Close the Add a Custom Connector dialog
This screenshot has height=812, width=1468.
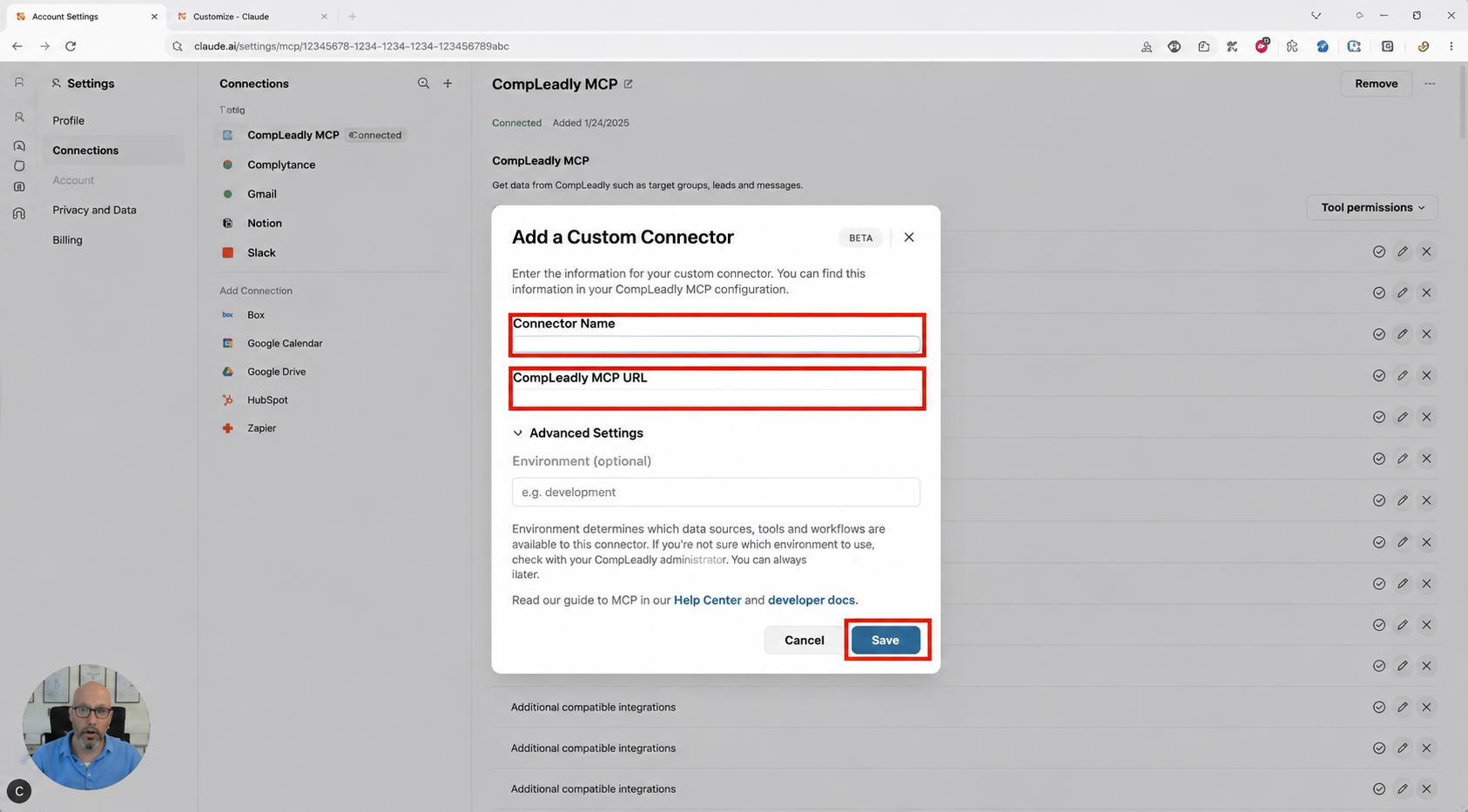click(x=909, y=237)
